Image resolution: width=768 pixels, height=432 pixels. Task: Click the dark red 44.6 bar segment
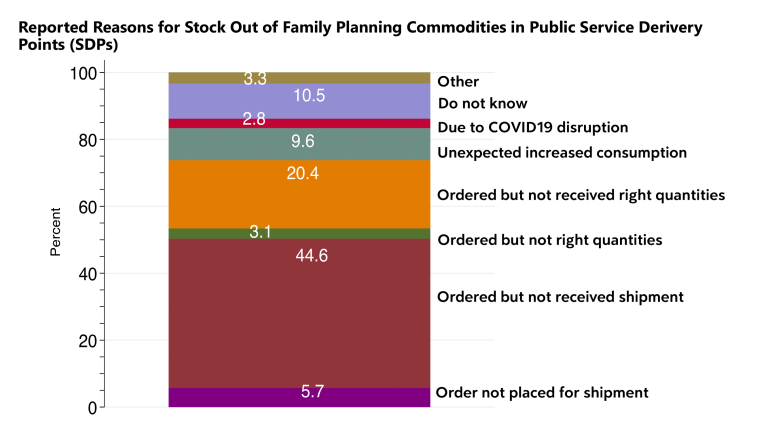[299, 313]
